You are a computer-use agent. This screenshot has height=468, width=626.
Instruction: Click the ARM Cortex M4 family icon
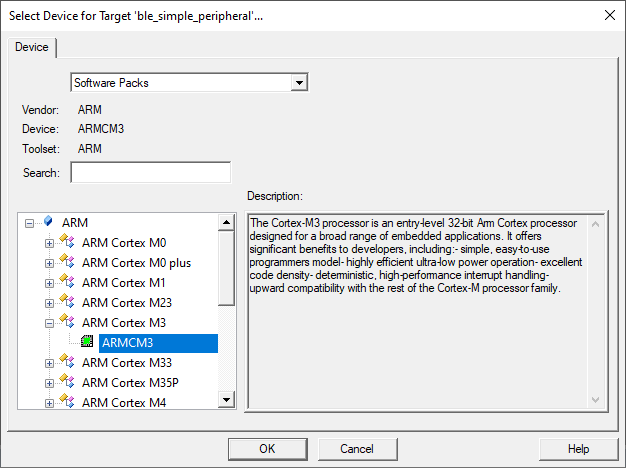pos(67,401)
